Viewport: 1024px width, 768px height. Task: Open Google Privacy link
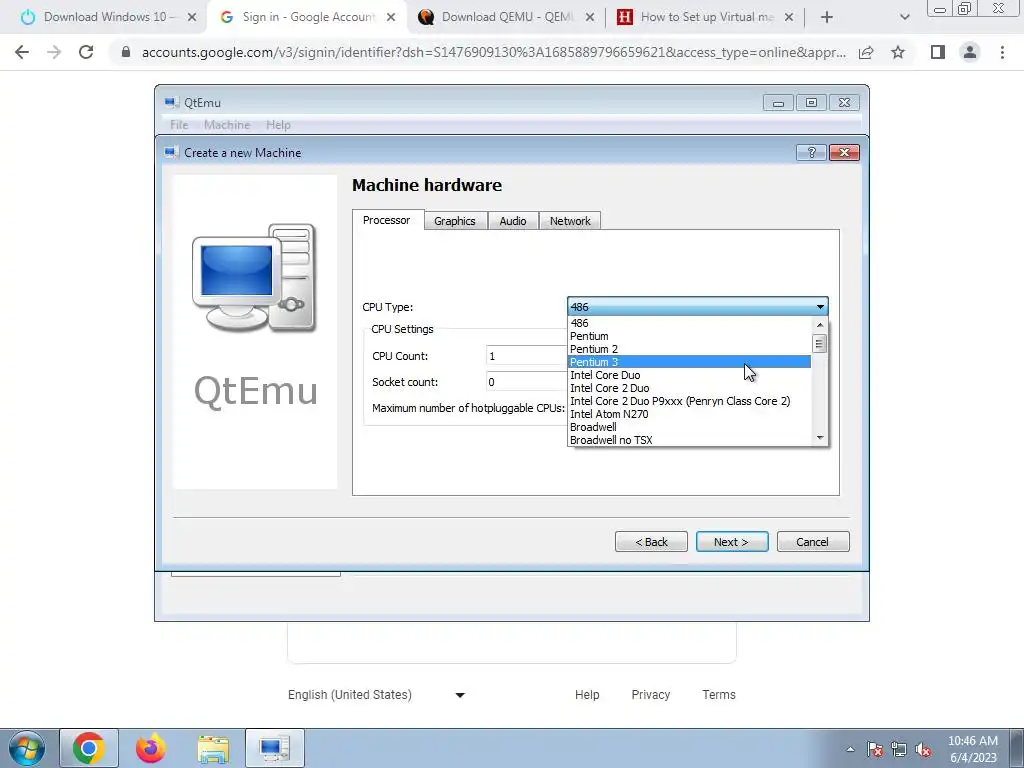650,695
